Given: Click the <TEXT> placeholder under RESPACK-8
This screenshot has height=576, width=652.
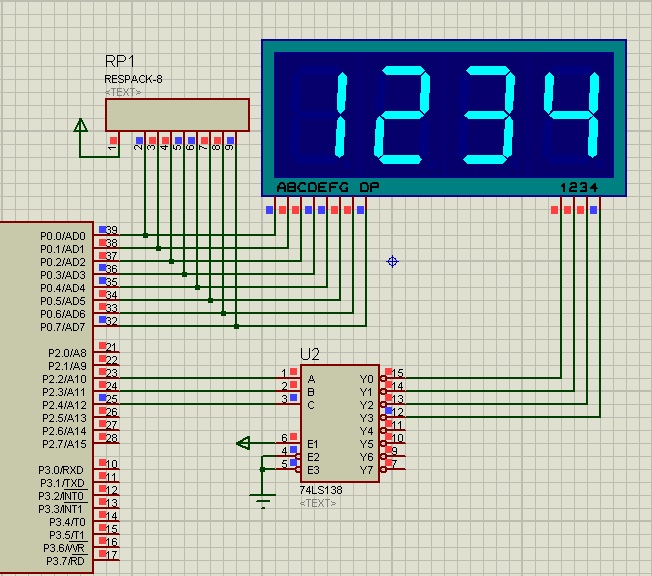Looking at the screenshot, I should (123, 92).
